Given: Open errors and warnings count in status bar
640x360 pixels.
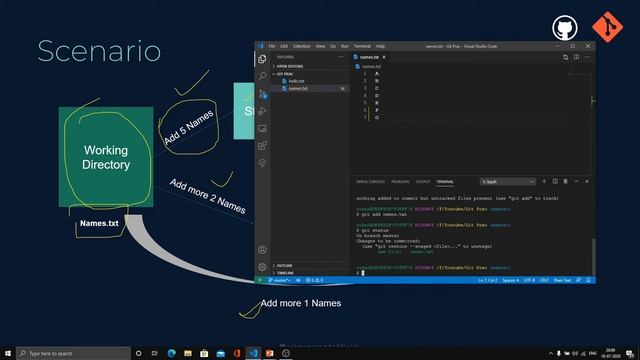Looking at the screenshot, I should 314,280.
